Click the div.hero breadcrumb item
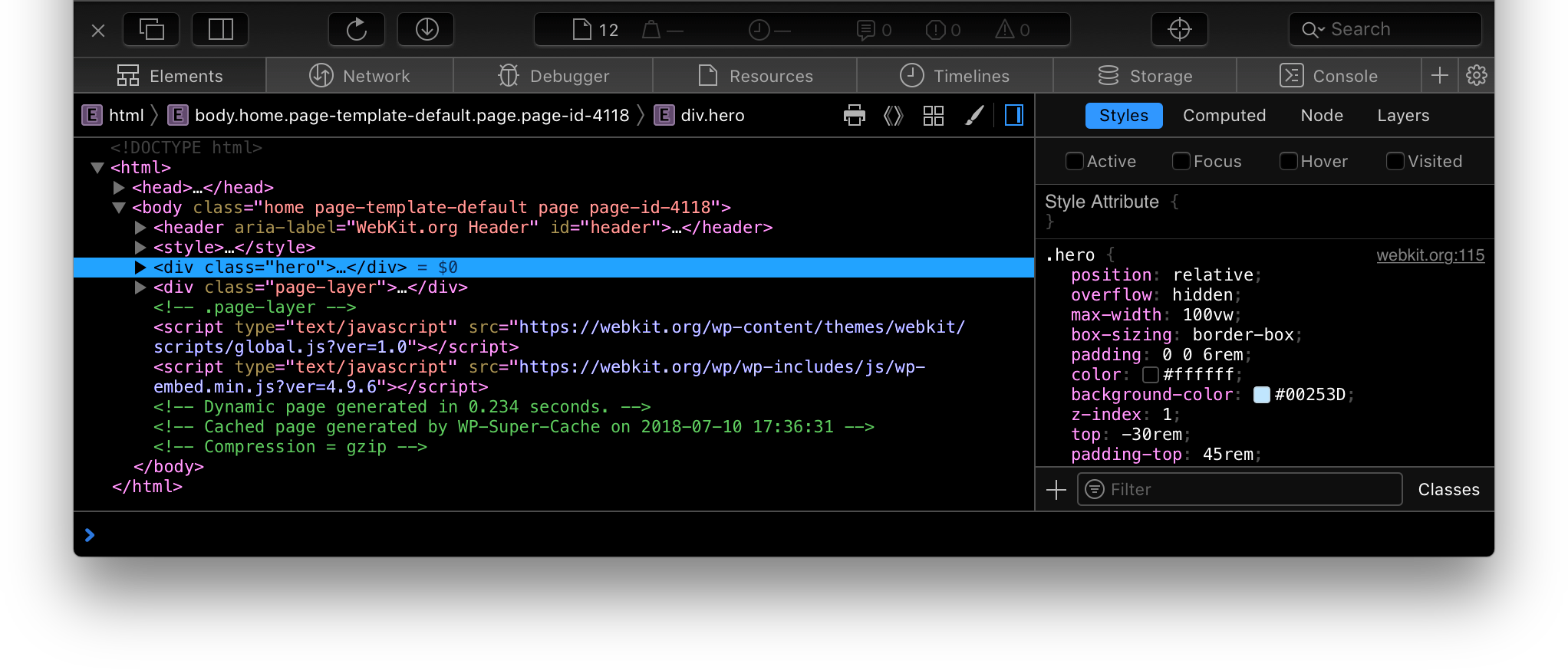 pos(700,116)
